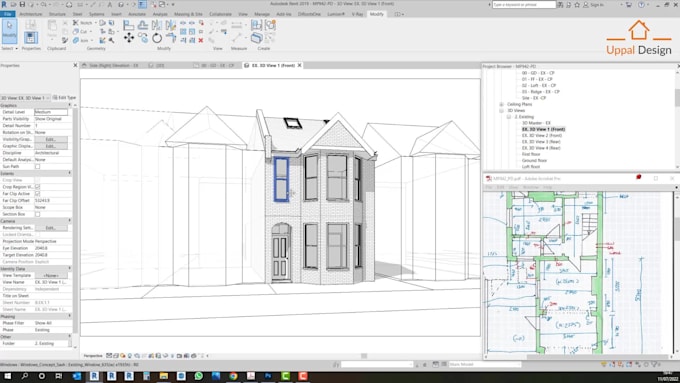Open Google Chrome from the taskbar
This screenshot has width=680, height=383.
[233, 376]
